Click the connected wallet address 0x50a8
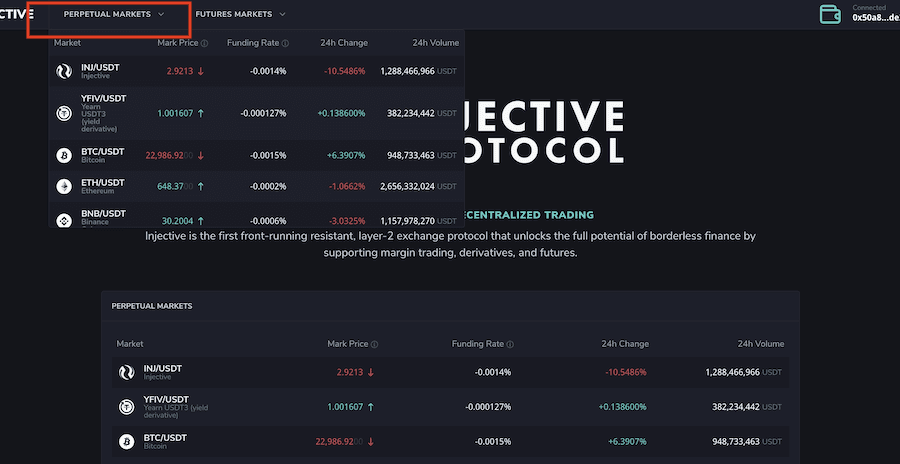 [874, 18]
